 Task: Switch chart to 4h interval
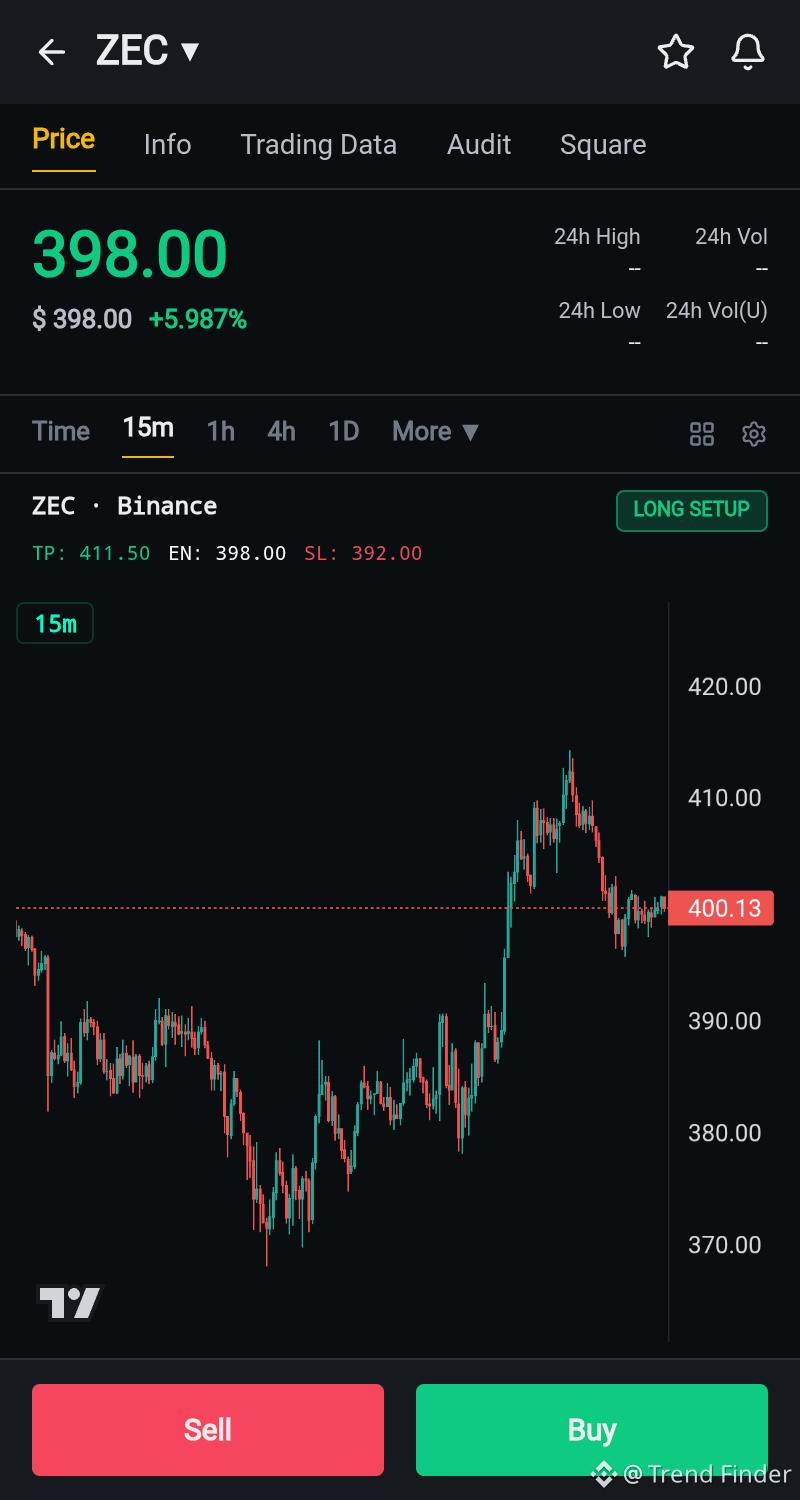281,432
